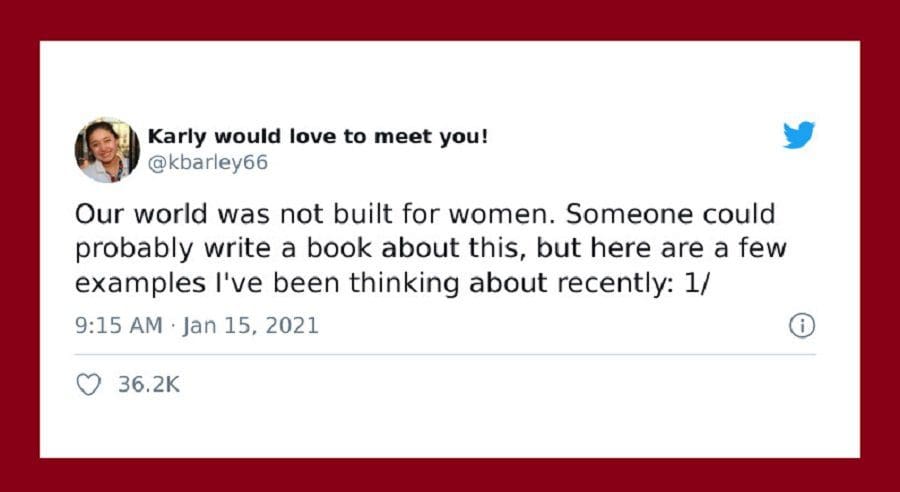This screenshot has height=492, width=900.
Task: Open Karly's round profile photo
Action: pos(107,150)
